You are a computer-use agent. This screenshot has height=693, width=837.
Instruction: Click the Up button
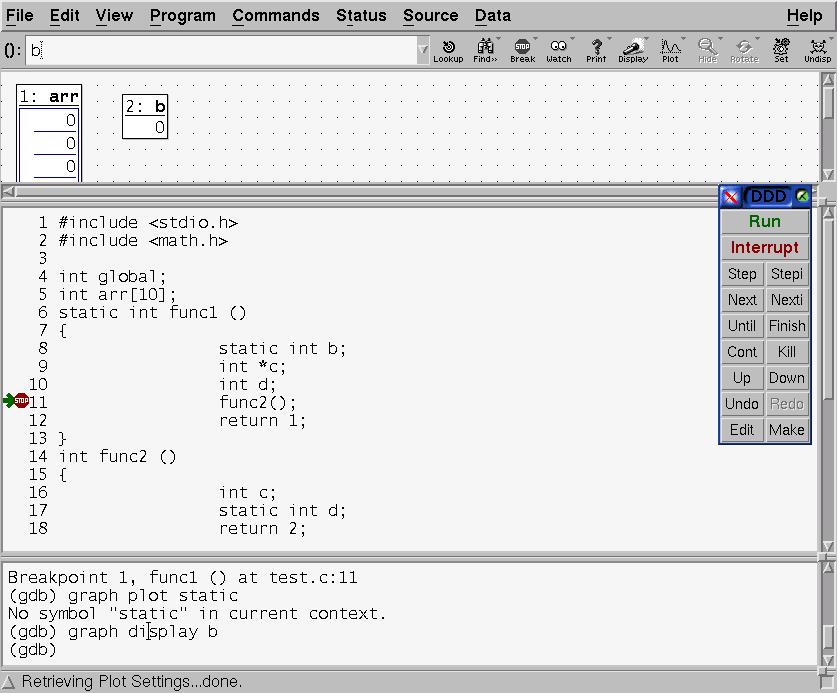tap(742, 378)
